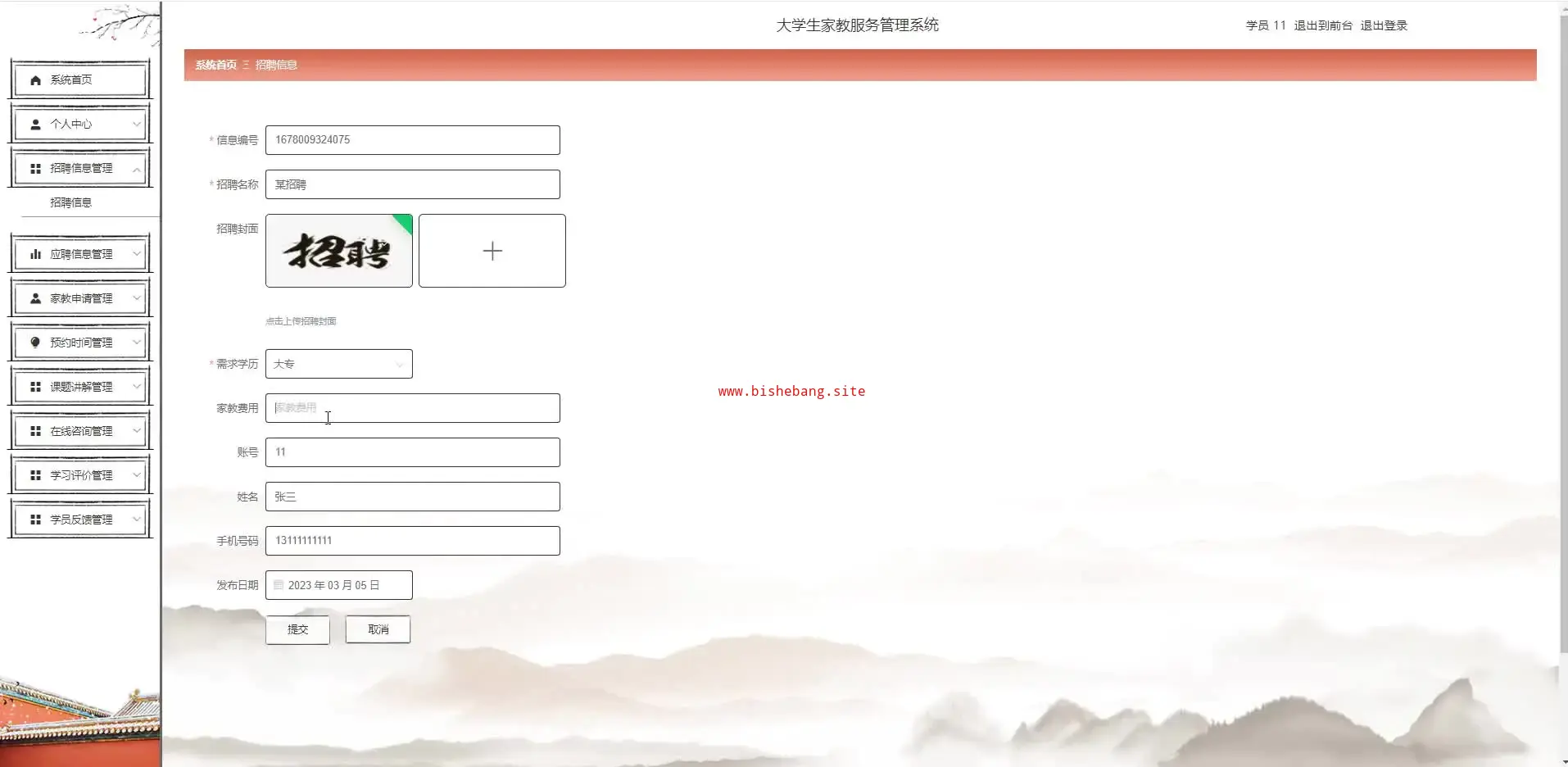1568x767 pixels.
Task: Click the 提交 submit button
Action: click(x=297, y=629)
